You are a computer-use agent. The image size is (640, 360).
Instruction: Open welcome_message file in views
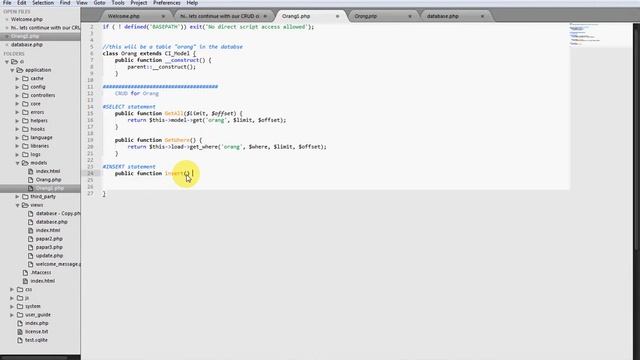[58, 264]
